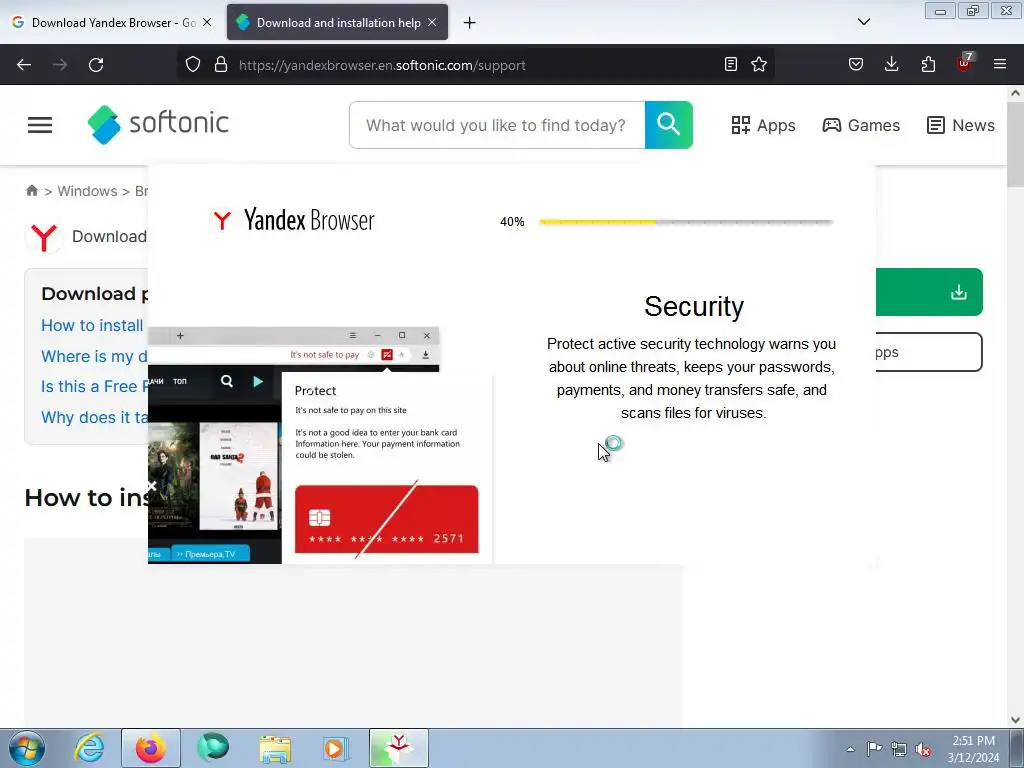Save page to Pocket

click(856, 64)
